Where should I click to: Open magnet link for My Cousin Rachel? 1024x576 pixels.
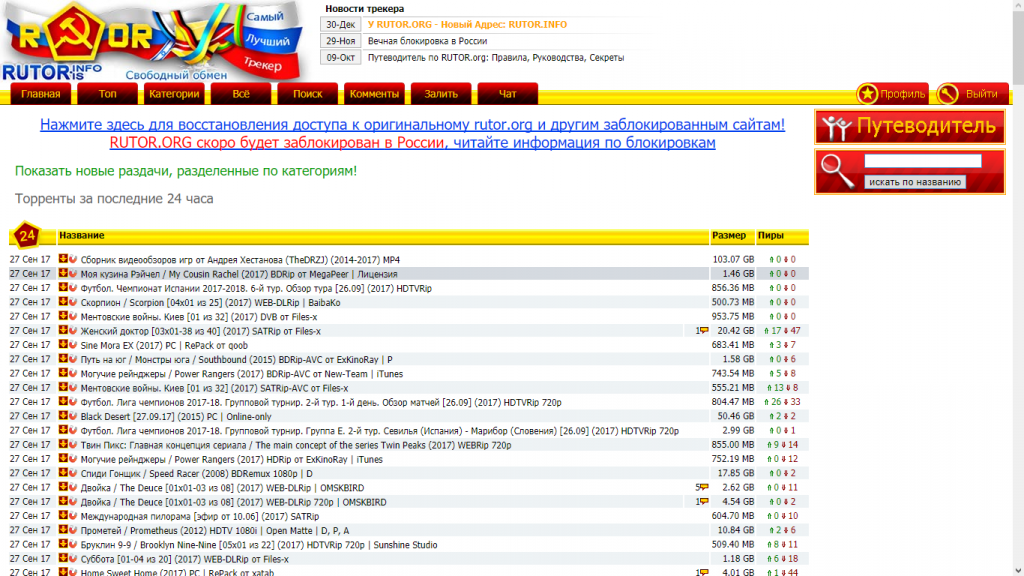pos(72,274)
